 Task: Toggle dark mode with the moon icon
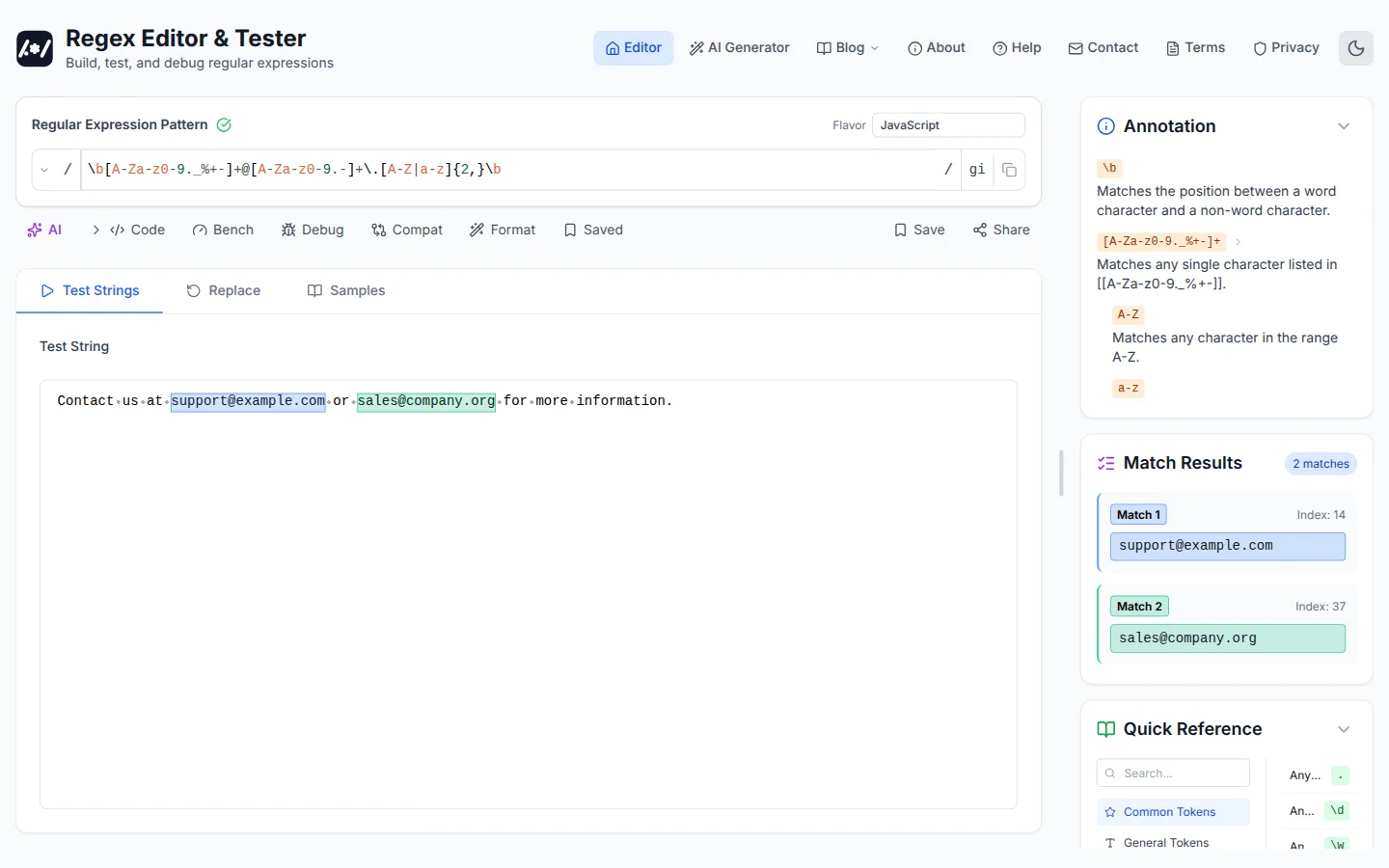point(1356,48)
